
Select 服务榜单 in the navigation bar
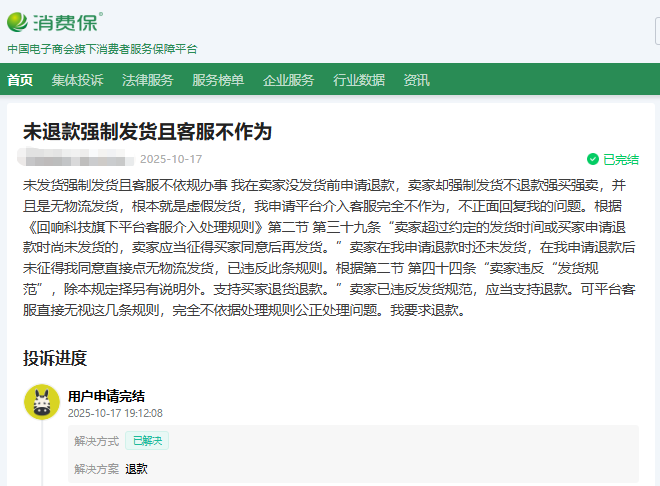[218, 80]
